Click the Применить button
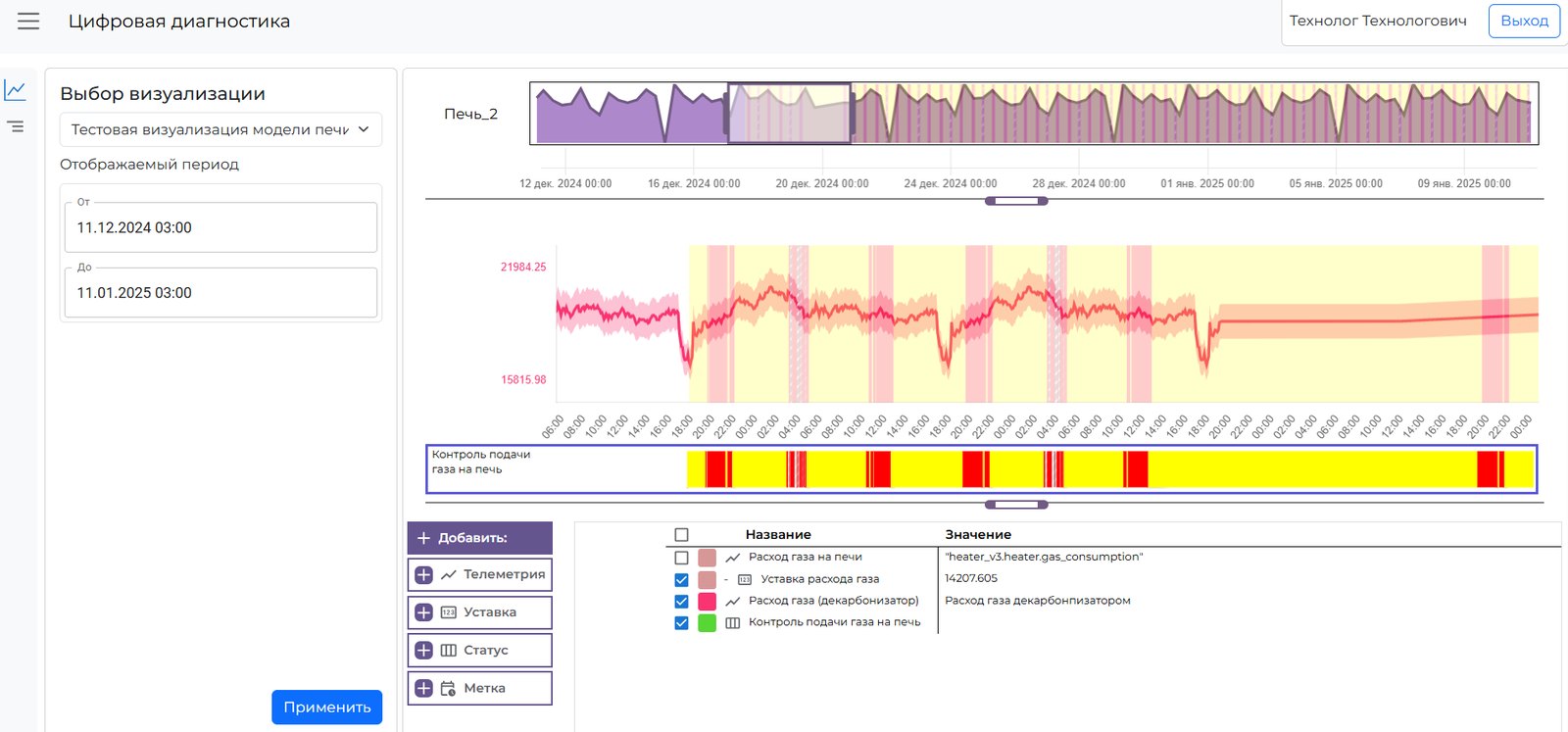The height and width of the screenshot is (732, 1568). pyautogui.click(x=327, y=708)
